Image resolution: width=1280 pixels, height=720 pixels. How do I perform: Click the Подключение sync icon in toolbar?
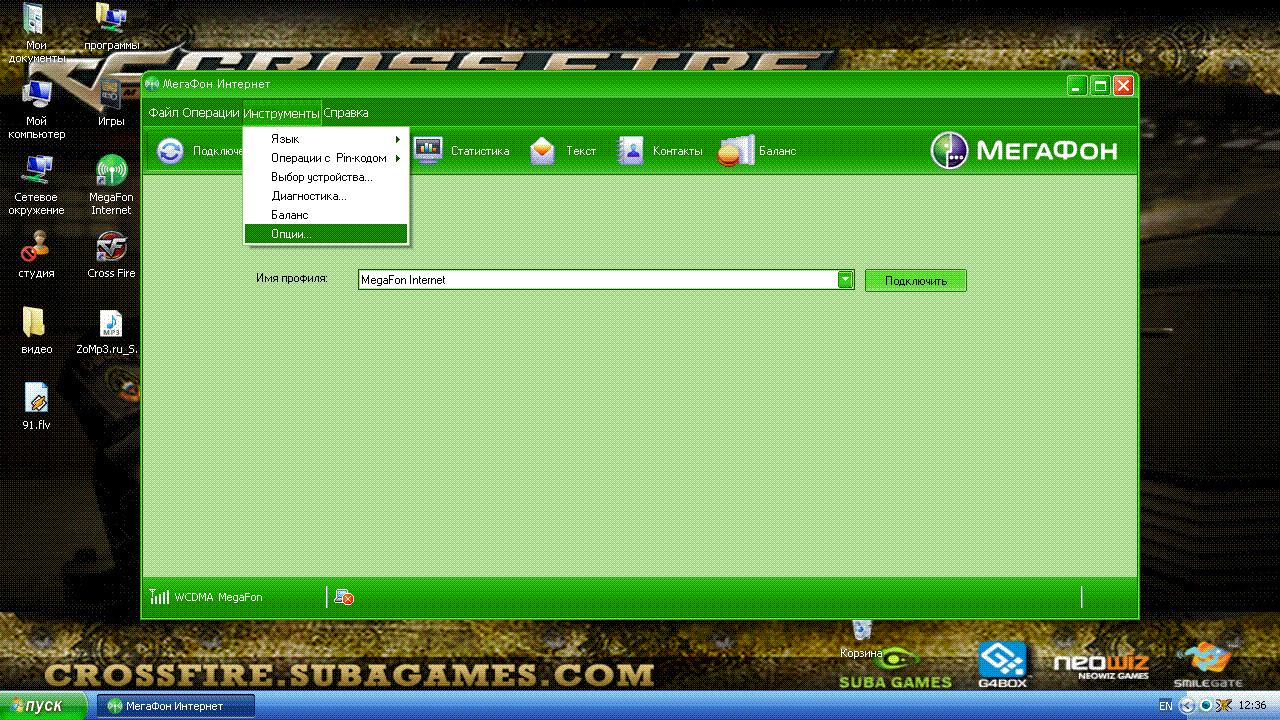(171, 151)
